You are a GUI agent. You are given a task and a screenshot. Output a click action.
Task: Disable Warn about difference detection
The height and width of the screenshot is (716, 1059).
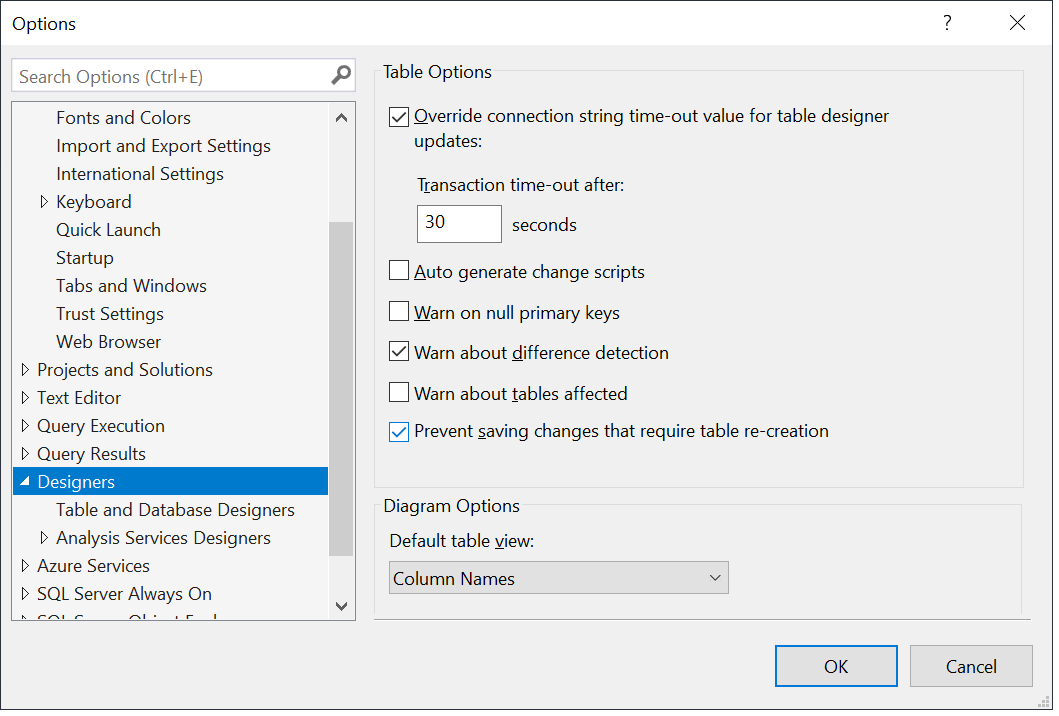click(399, 351)
